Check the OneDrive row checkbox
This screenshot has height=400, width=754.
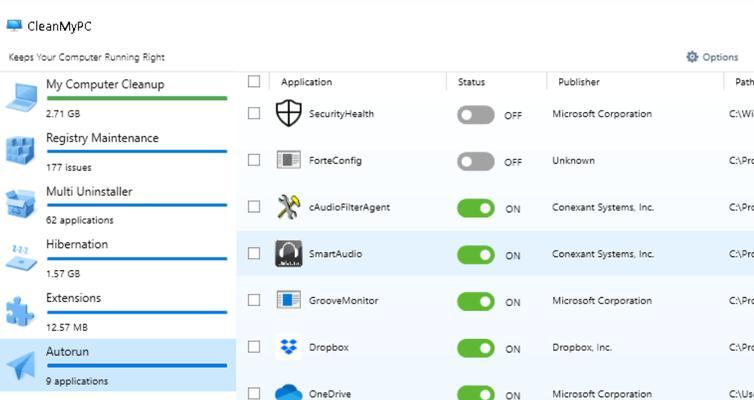[254, 393]
